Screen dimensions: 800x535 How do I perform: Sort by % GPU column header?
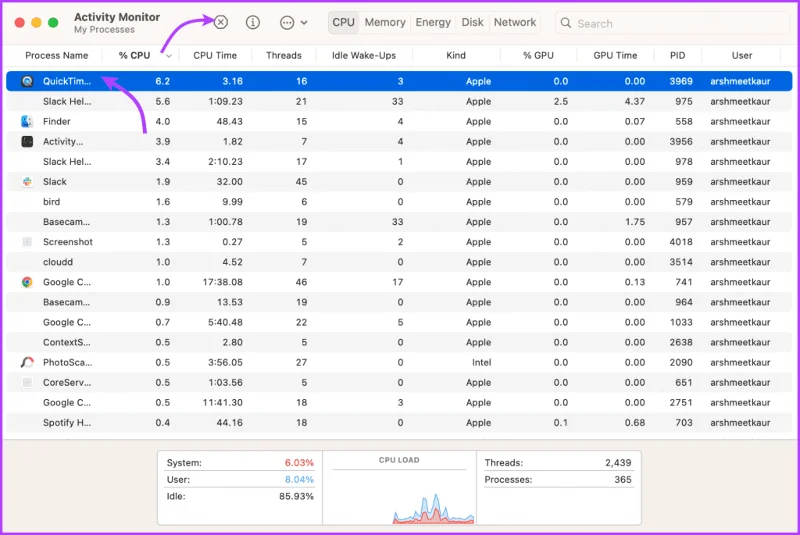click(538, 56)
